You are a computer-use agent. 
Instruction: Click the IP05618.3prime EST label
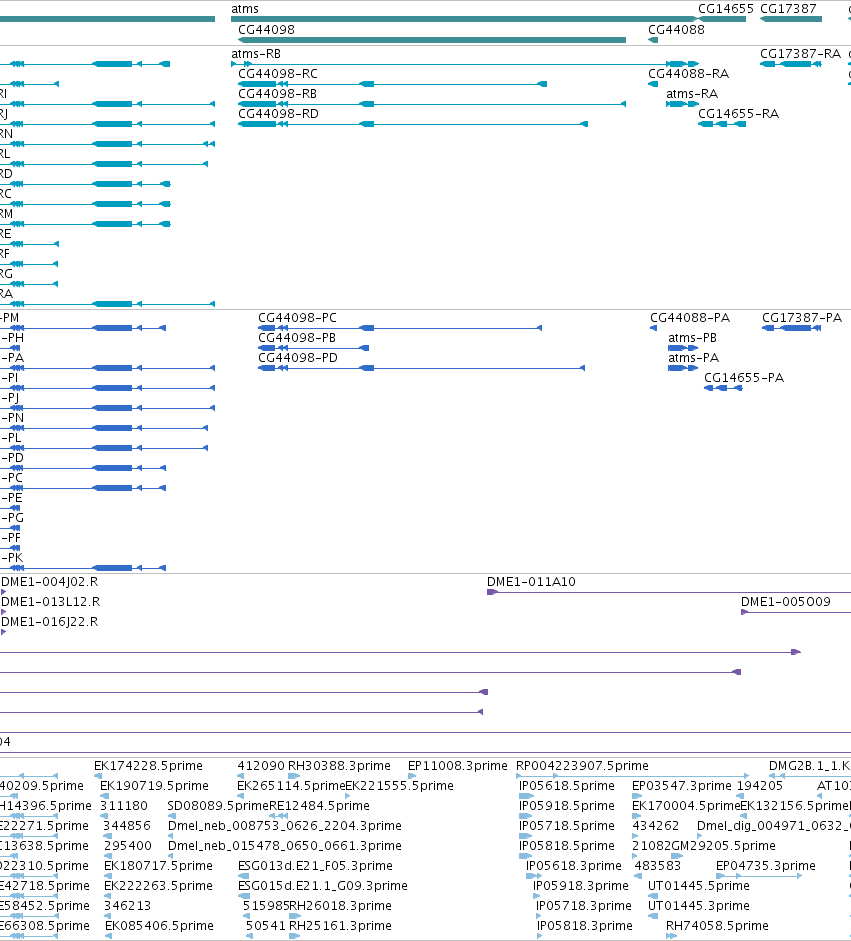574,866
